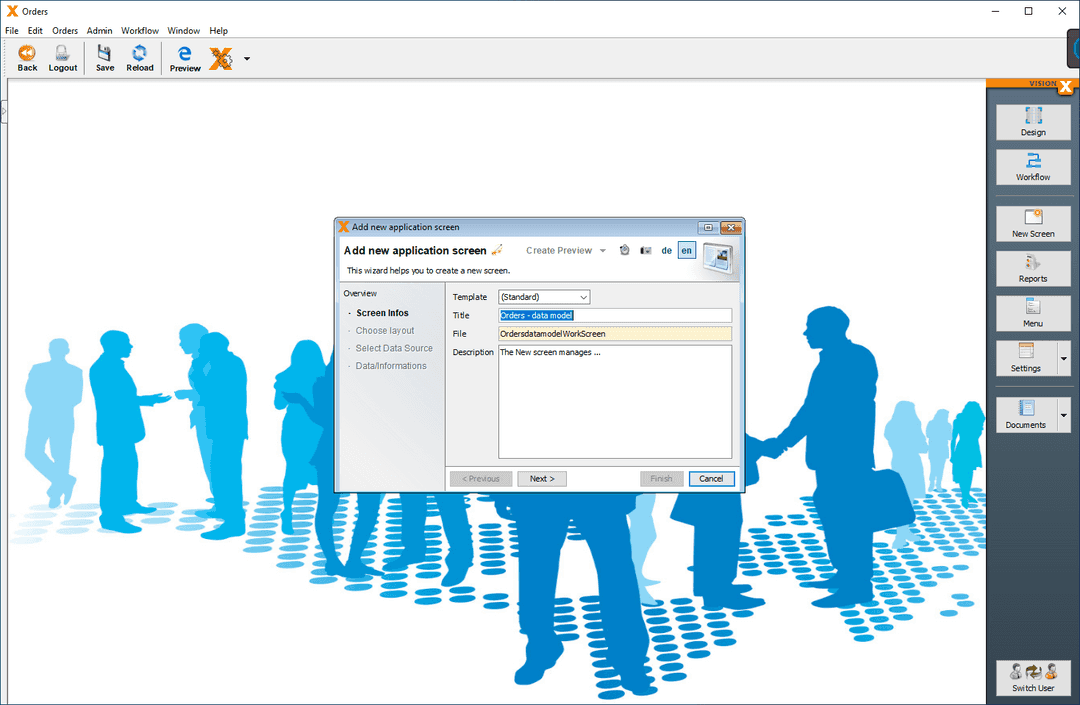Open the Admin menu in the menu bar
Screen dimensions: 1080x705
pyautogui.click(x=99, y=30)
